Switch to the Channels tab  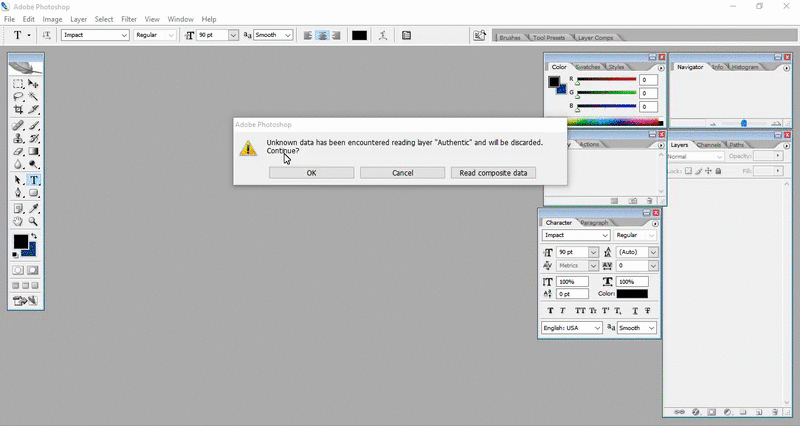(709, 145)
